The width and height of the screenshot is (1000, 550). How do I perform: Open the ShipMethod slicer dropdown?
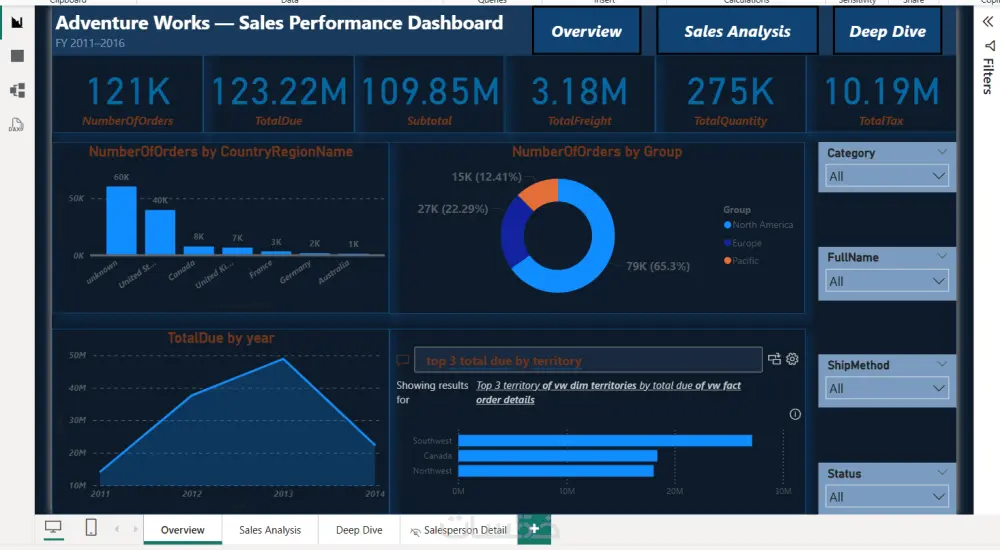[886, 388]
